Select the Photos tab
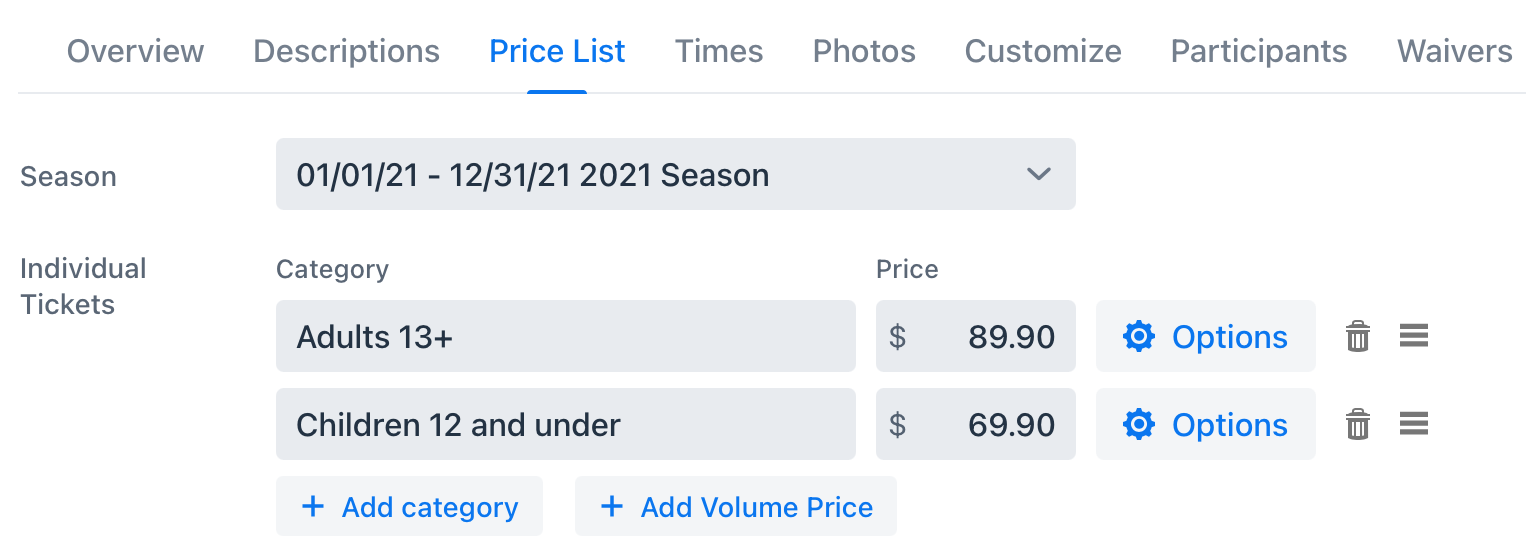 pyautogui.click(x=864, y=51)
